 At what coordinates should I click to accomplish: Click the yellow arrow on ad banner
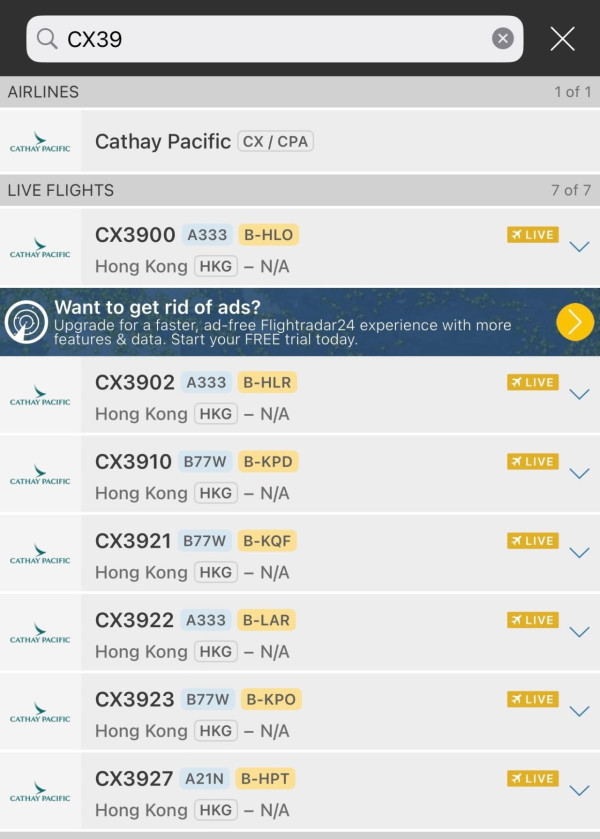(575, 322)
